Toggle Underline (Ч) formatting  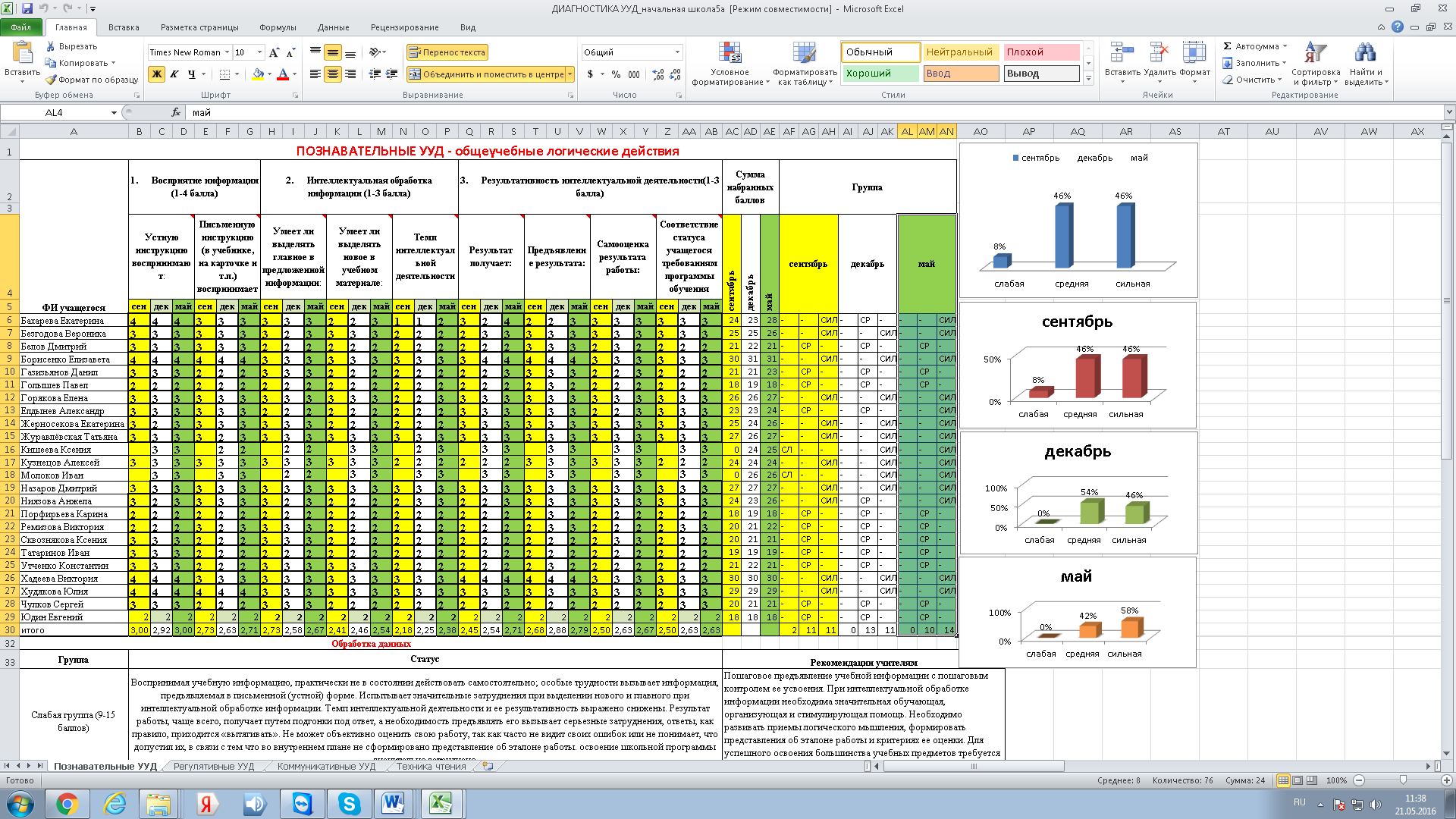coord(192,74)
